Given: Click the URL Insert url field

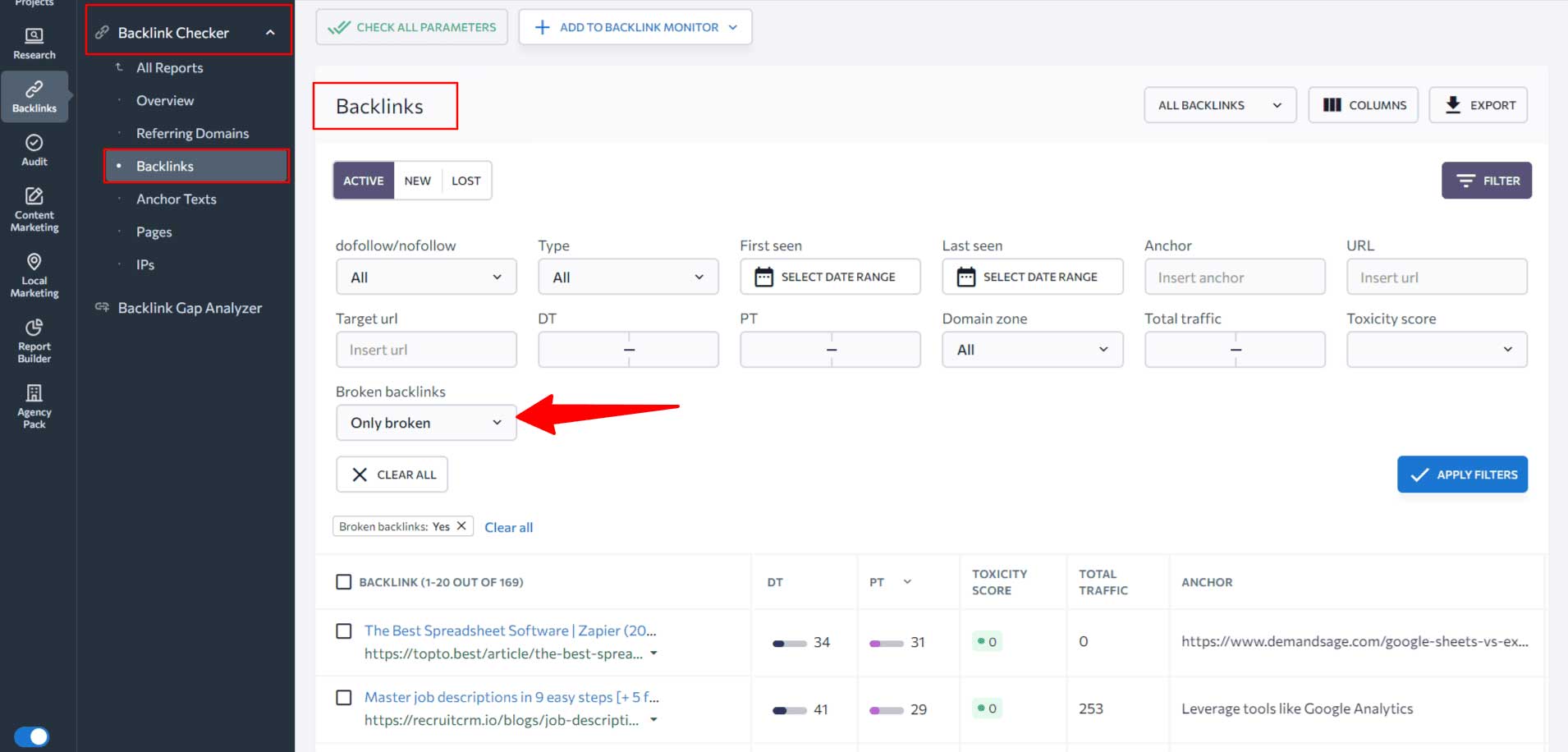Looking at the screenshot, I should pyautogui.click(x=1437, y=277).
